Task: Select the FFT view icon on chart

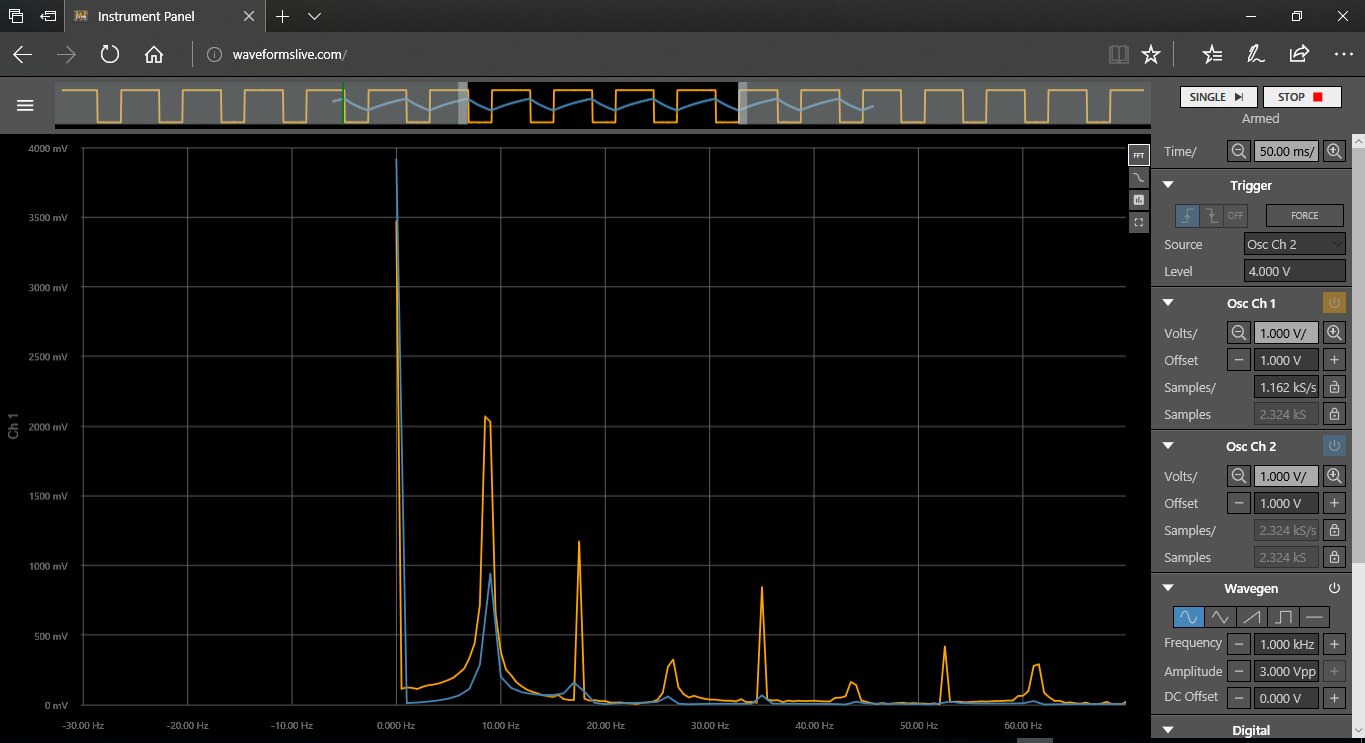Action: (1138, 155)
